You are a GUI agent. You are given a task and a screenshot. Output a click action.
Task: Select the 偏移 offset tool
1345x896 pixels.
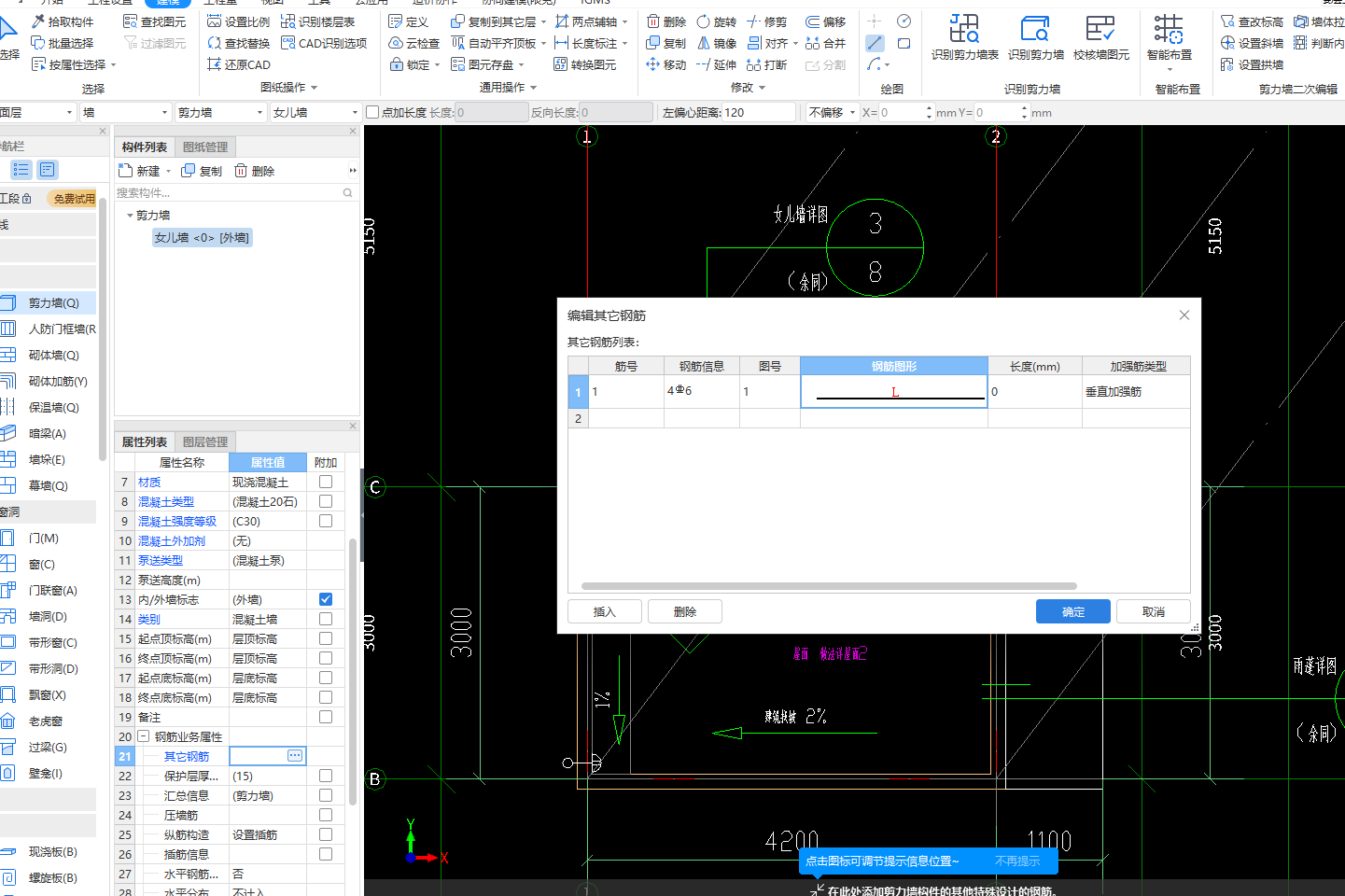826,21
